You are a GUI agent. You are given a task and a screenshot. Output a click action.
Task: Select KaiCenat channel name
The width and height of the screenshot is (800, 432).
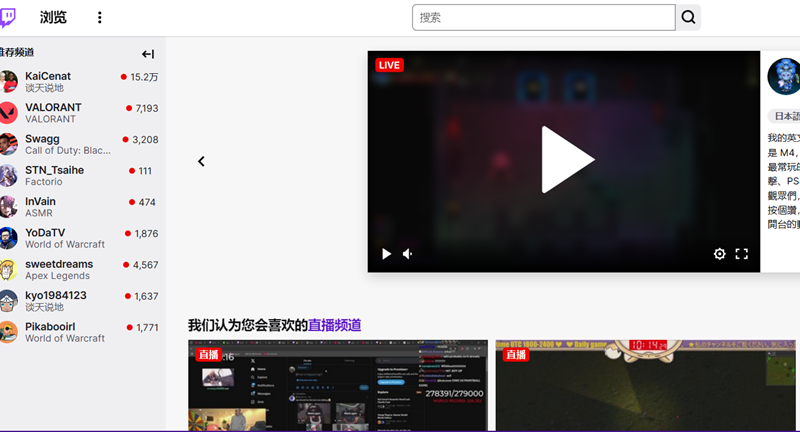48,76
